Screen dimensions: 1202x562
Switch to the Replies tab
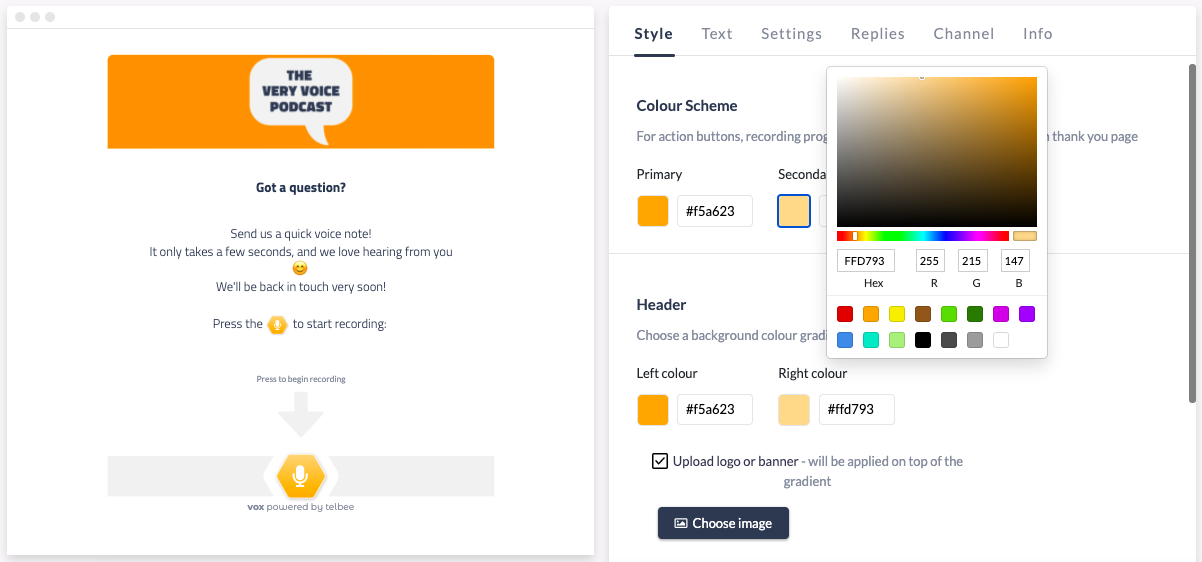click(877, 34)
